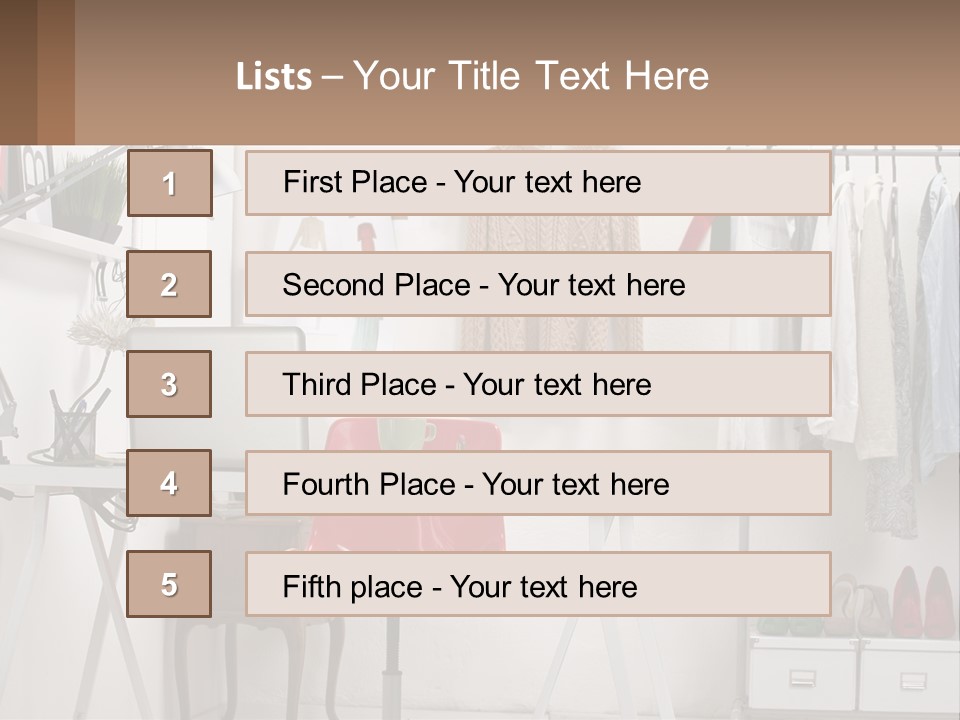Image resolution: width=960 pixels, height=720 pixels.
Task: Select the 'Fifth place' text box
Action: (x=538, y=584)
